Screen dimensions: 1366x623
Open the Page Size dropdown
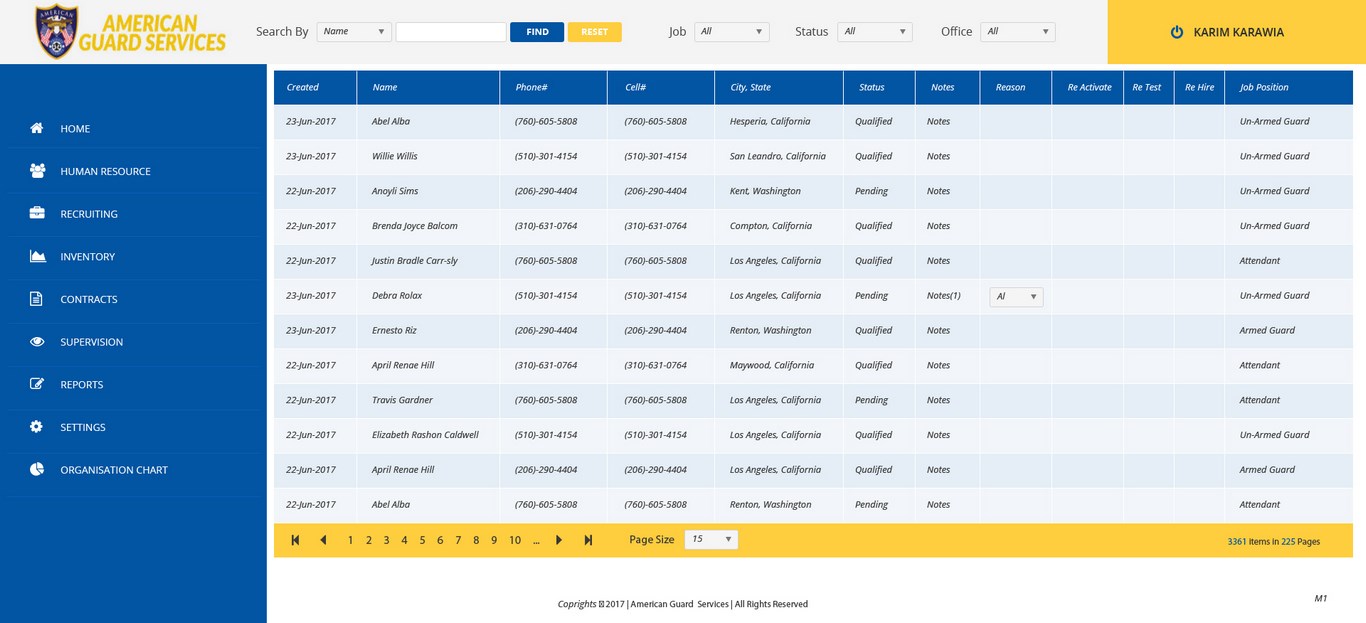(711, 539)
